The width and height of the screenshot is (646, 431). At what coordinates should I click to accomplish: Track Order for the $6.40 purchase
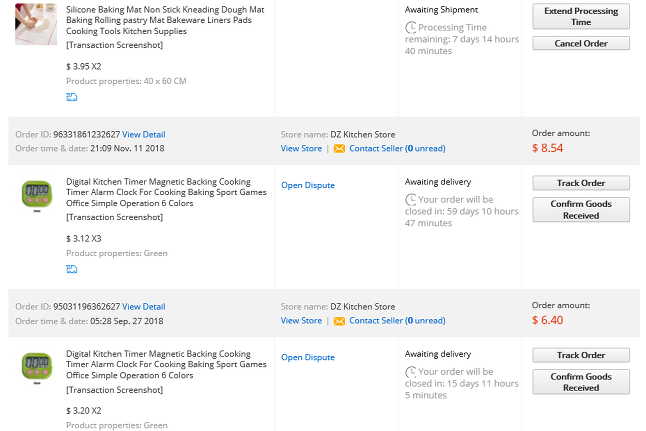(x=581, y=355)
